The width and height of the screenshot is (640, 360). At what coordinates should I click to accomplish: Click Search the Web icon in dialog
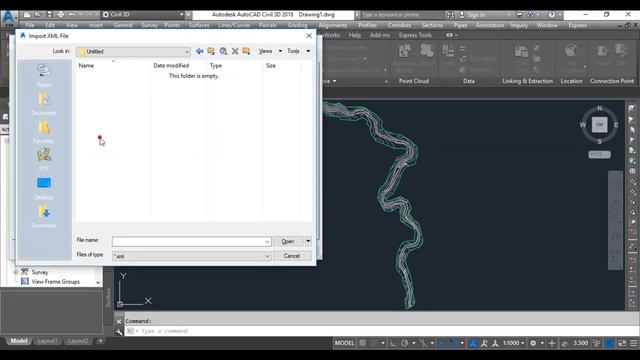(x=223, y=51)
